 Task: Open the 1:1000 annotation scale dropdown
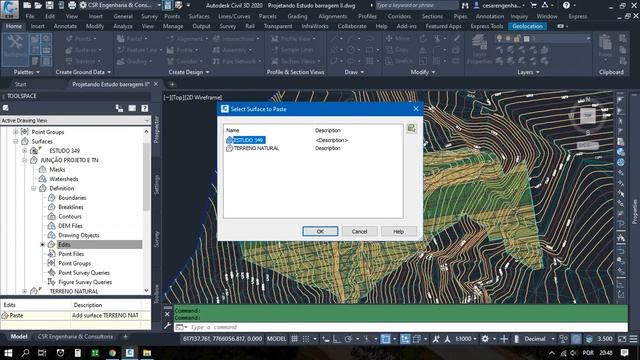[x=466, y=339]
